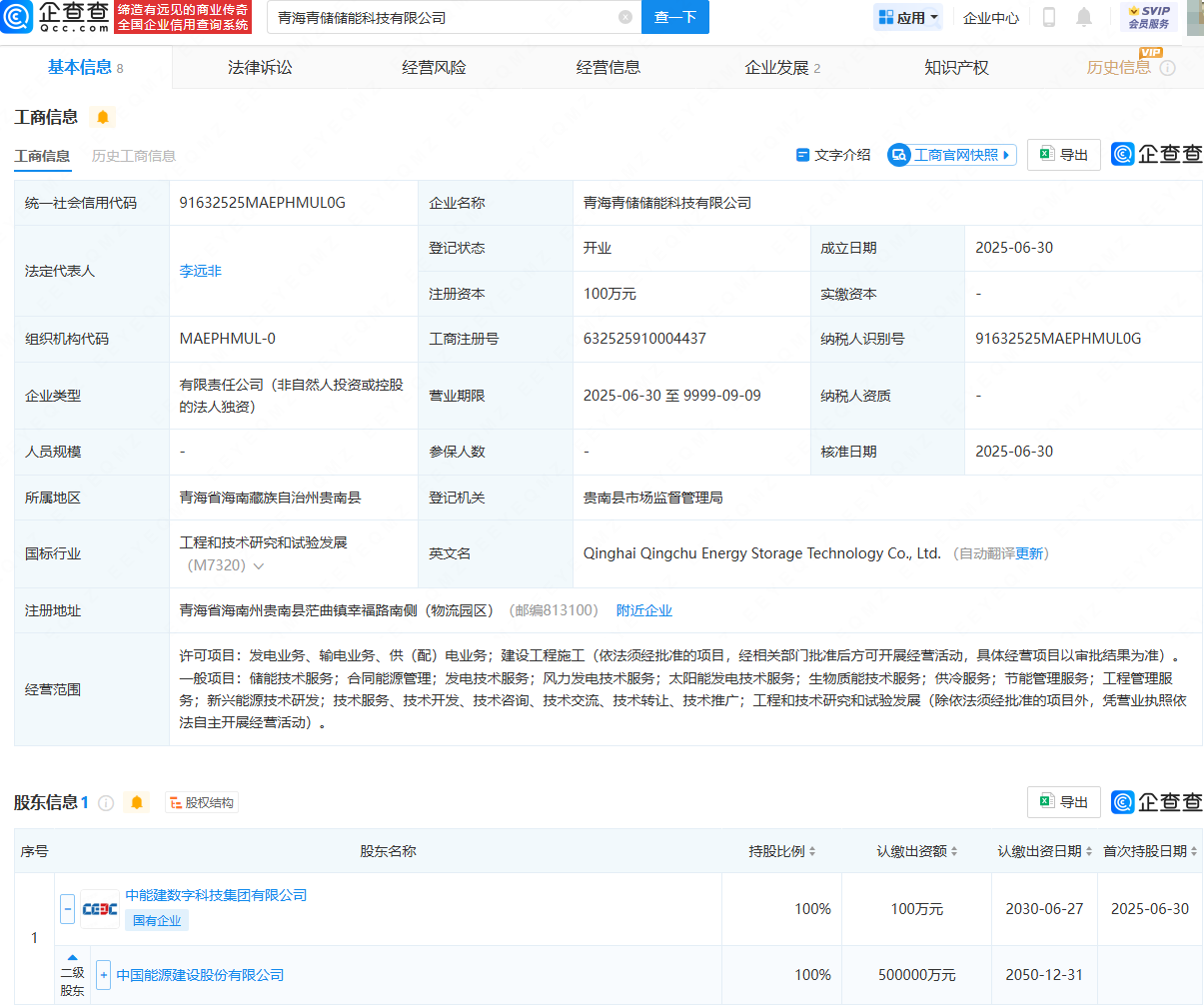Click the 文字介绍 button
This screenshot has width=1204, height=1006.
(833, 155)
